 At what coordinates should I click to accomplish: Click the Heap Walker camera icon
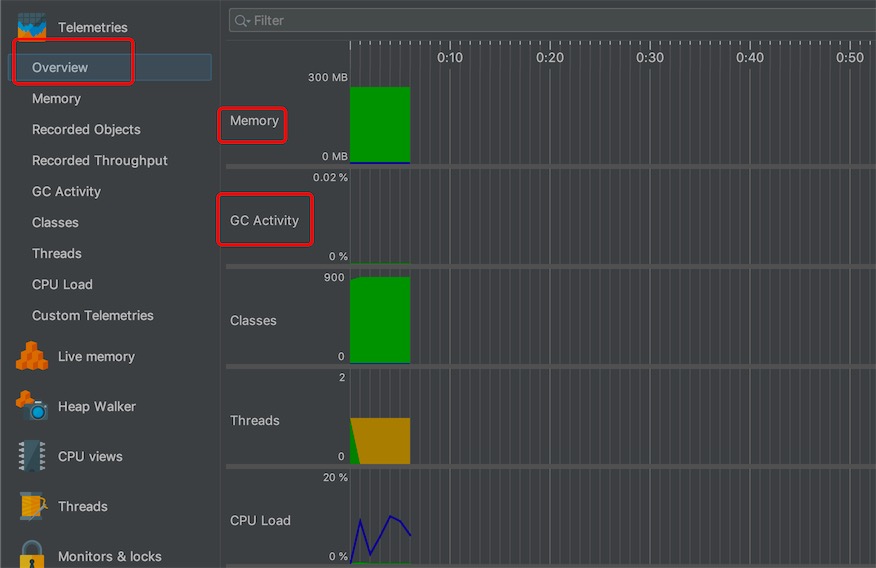pyautogui.click(x=32, y=406)
